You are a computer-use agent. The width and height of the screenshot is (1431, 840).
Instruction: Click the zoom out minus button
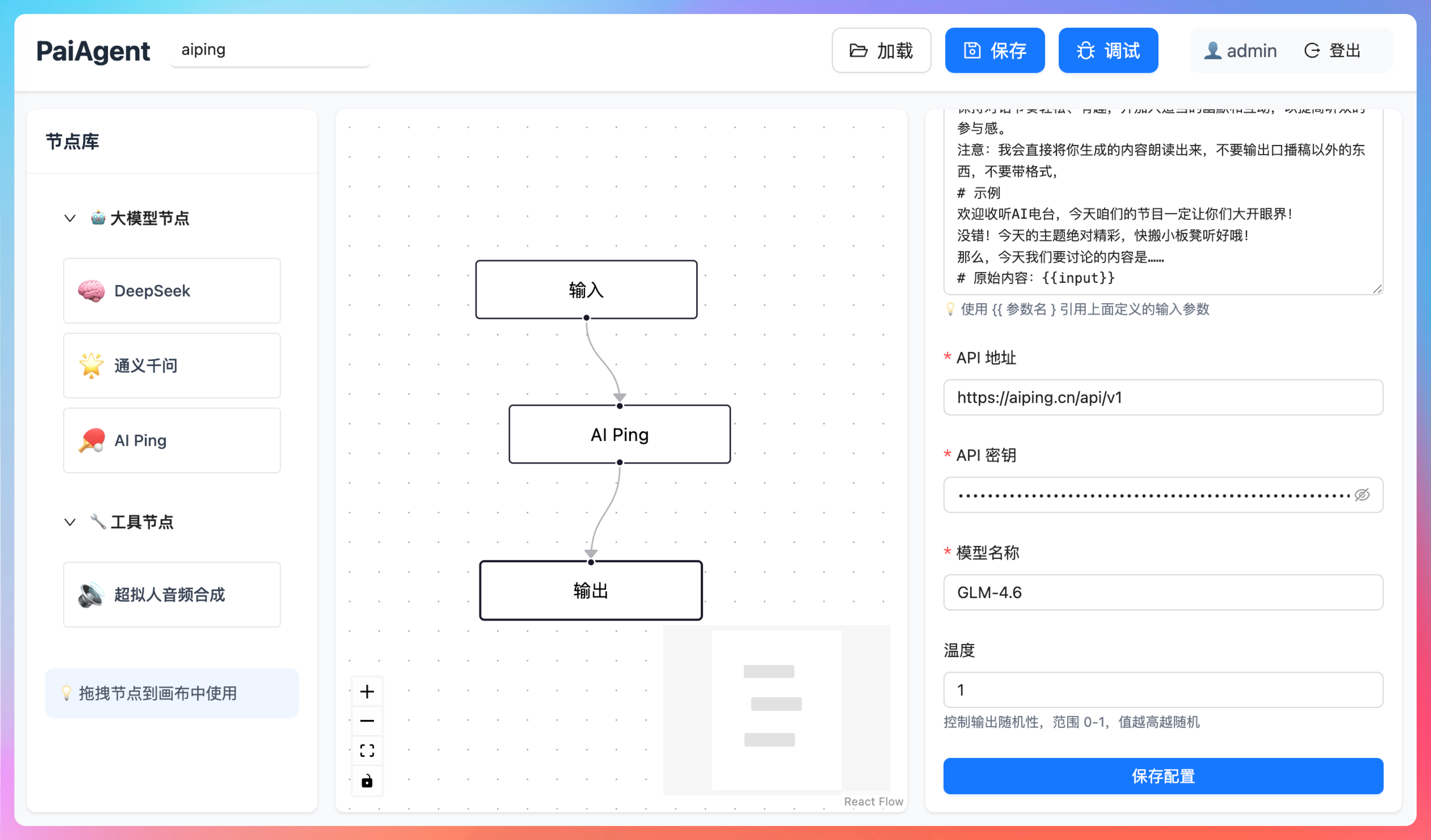click(367, 721)
